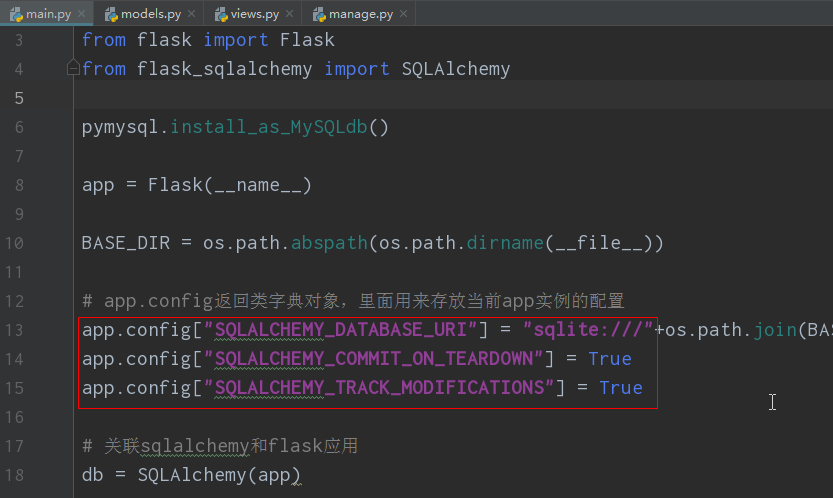The image size is (833, 498).
Task: Collapse the import block fold marker at line 4
Action: (73, 68)
